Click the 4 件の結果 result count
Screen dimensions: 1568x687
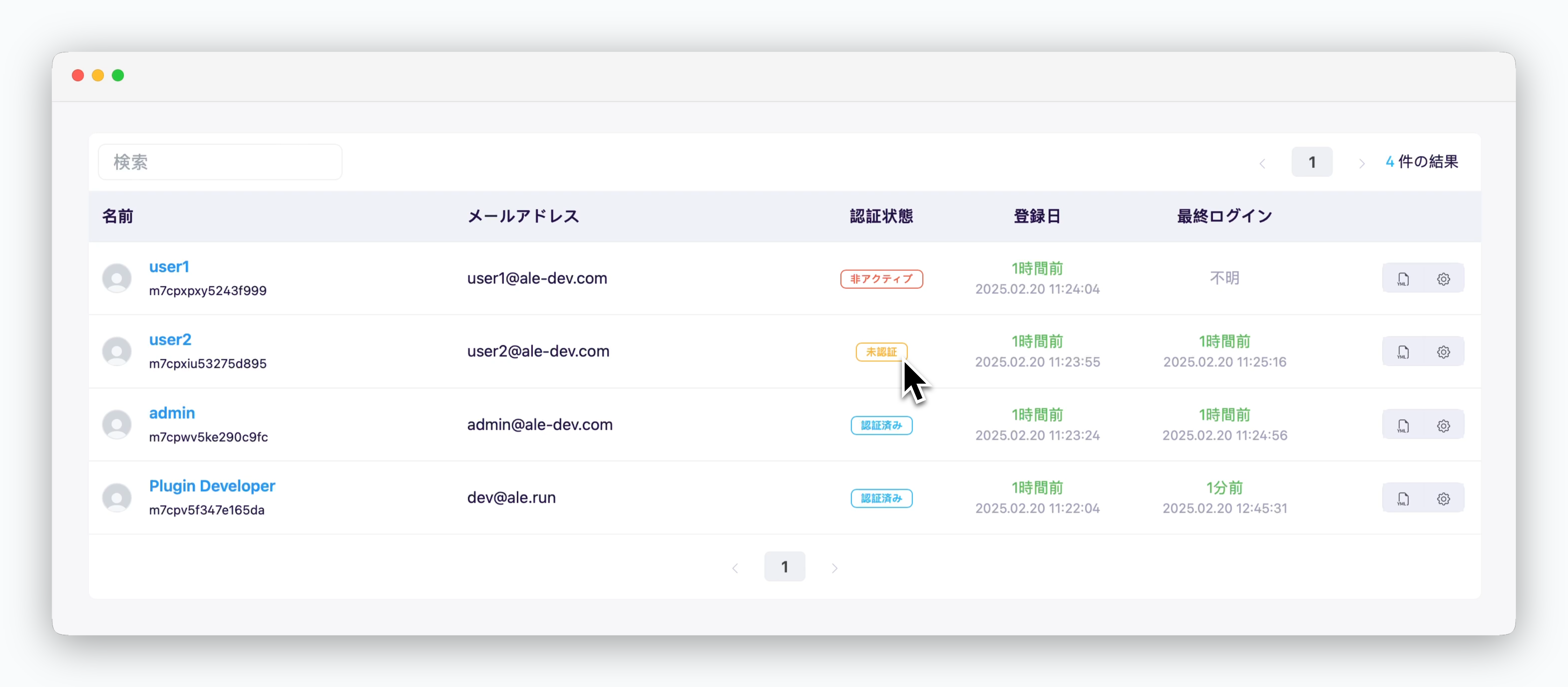pos(1422,162)
